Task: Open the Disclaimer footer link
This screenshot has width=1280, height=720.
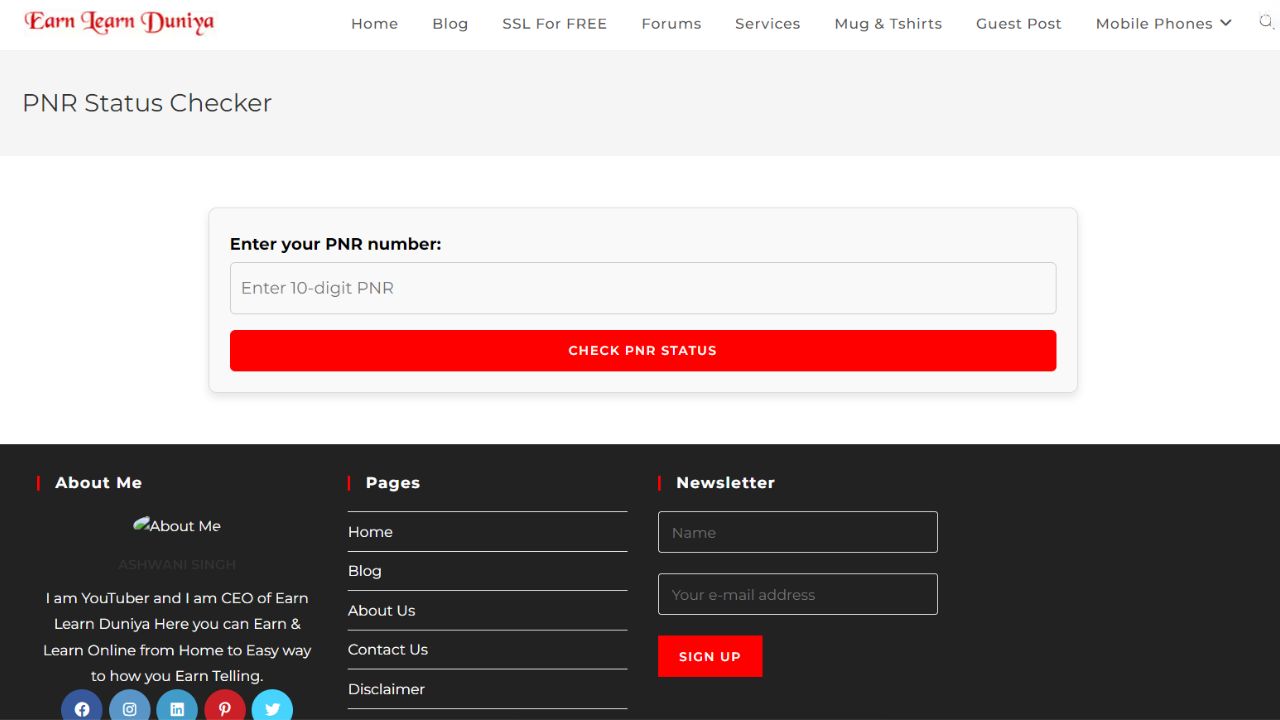Action: (x=386, y=689)
